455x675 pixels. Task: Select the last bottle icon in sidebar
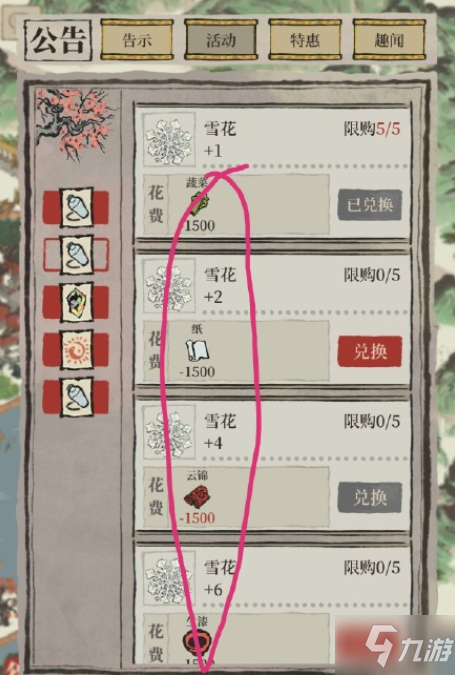(x=77, y=396)
